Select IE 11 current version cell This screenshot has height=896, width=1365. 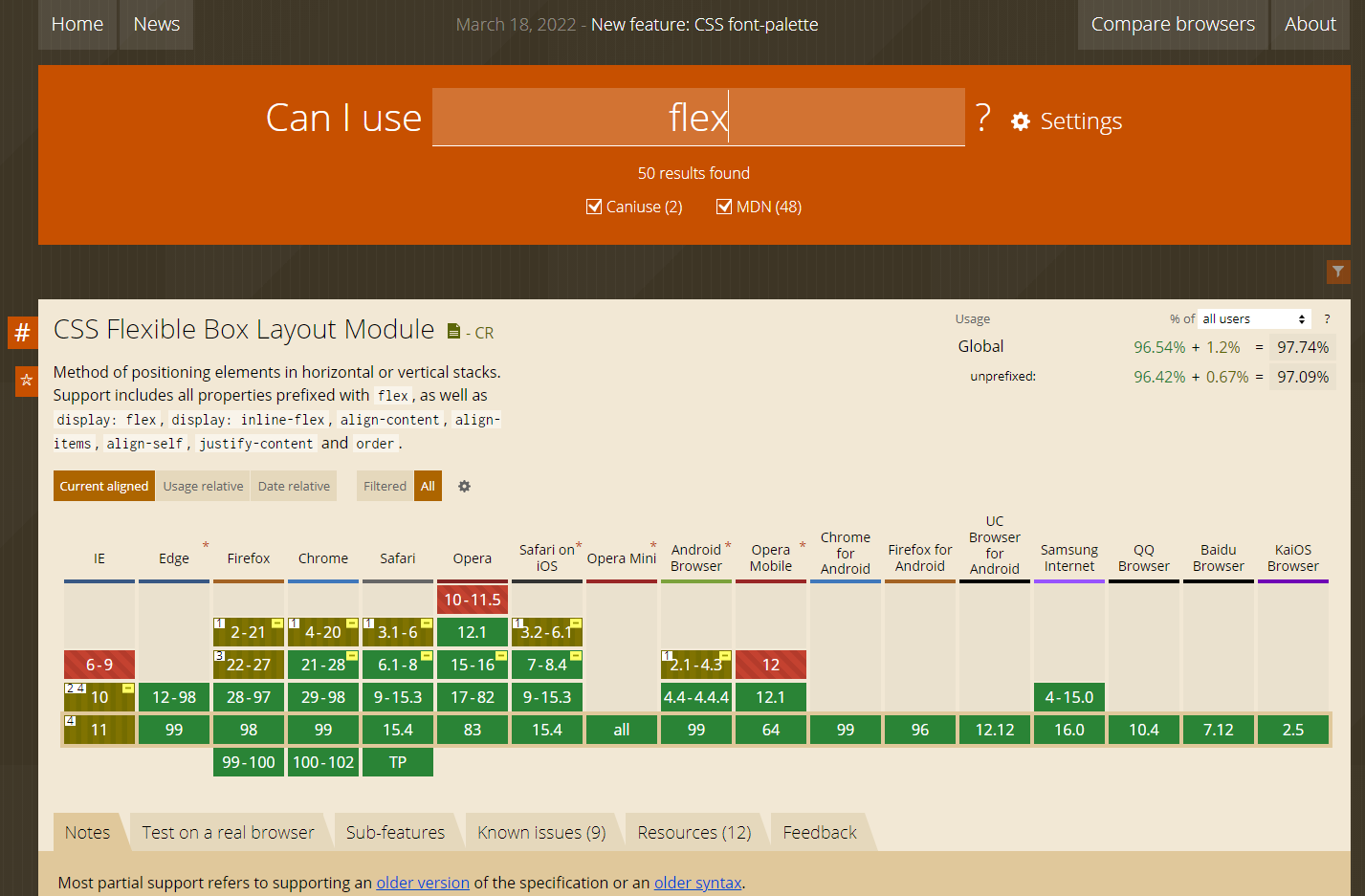click(99, 730)
